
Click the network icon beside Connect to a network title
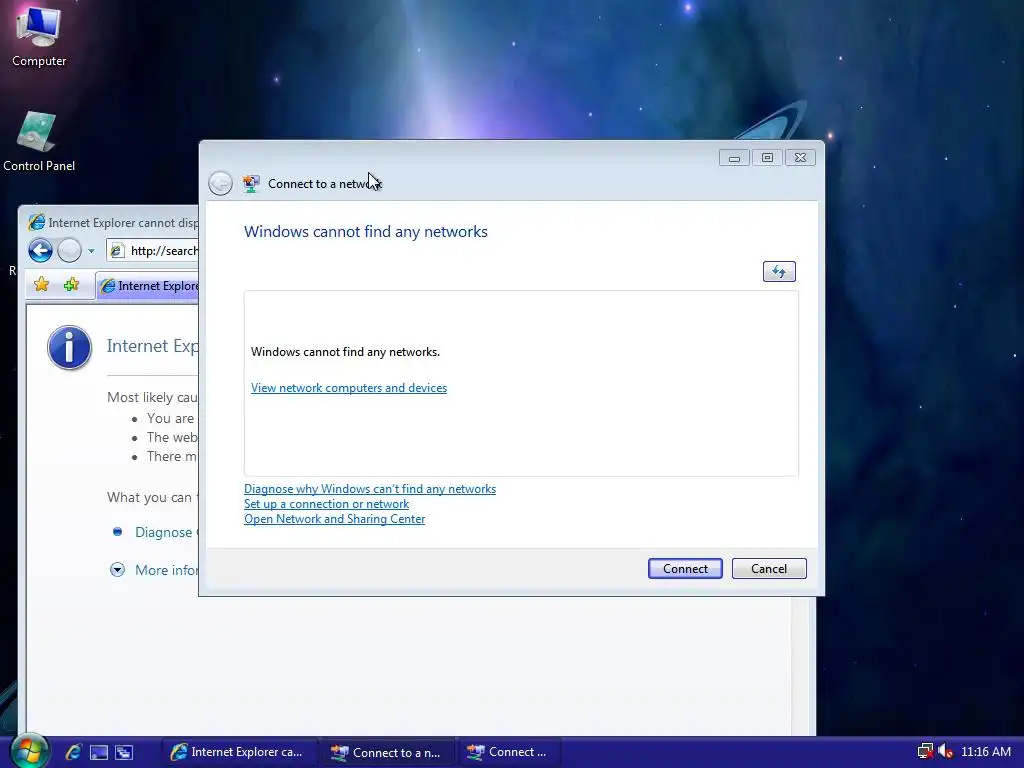tap(251, 184)
